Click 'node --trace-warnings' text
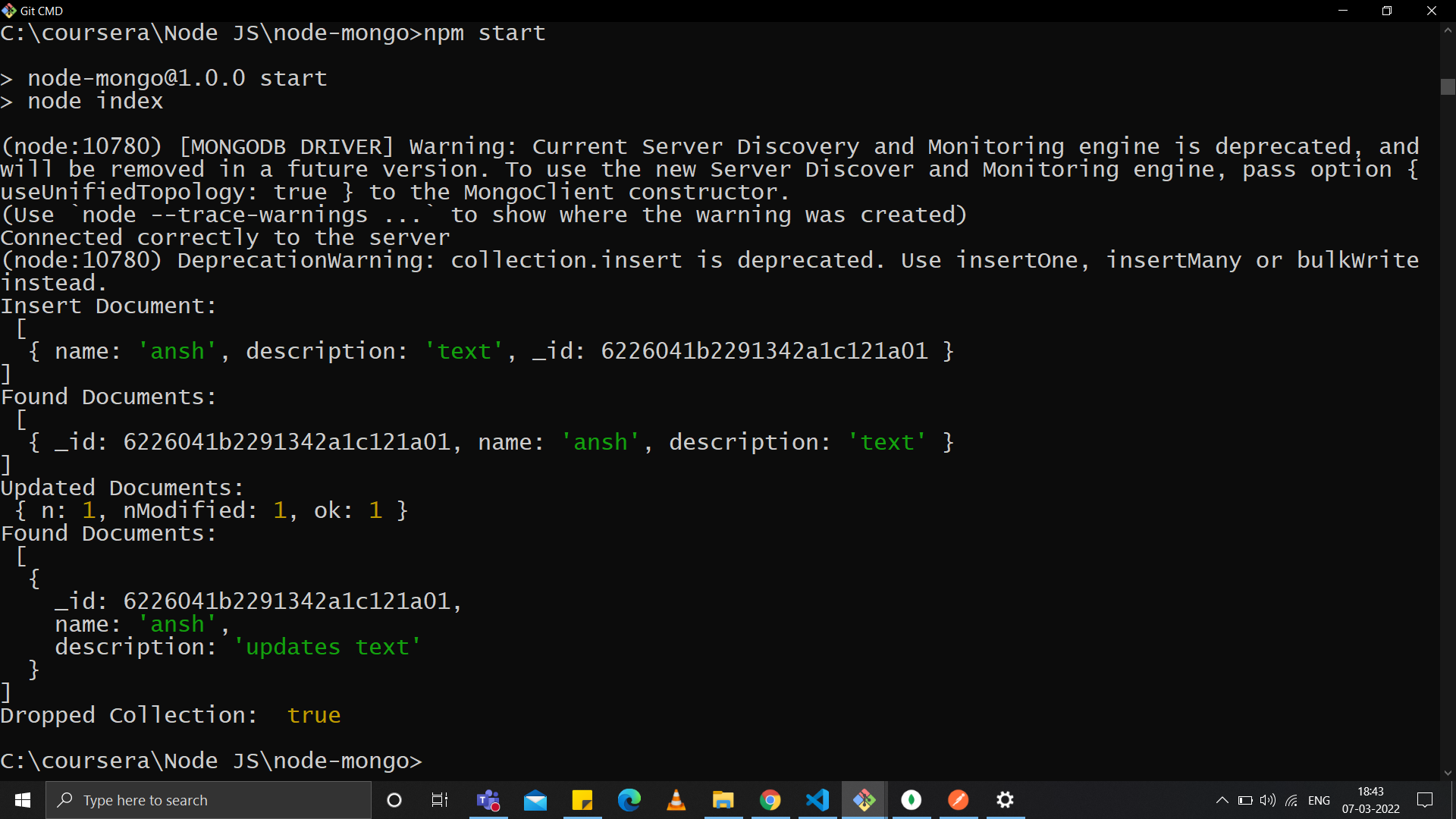The width and height of the screenshot is (1456, 819). [x=225, y=215]
